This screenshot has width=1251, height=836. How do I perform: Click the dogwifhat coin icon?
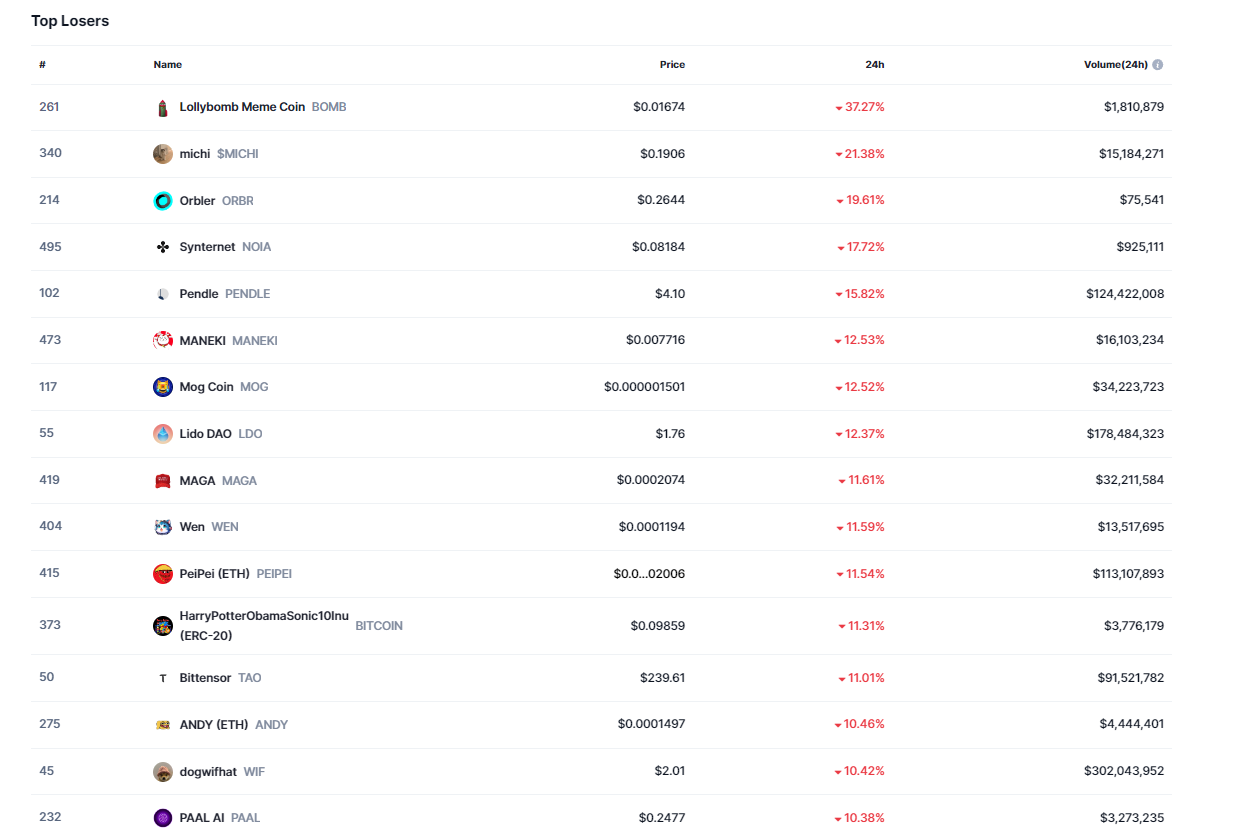tap(163, 772)
